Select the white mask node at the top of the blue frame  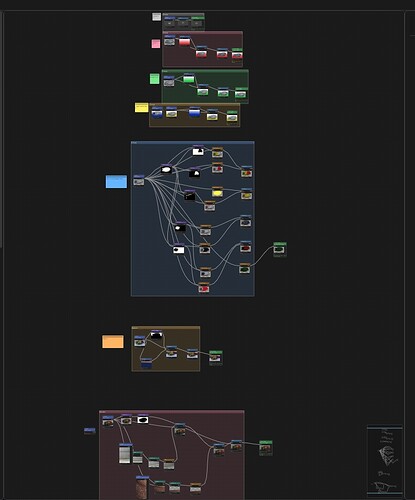click(x=198, y=151)
